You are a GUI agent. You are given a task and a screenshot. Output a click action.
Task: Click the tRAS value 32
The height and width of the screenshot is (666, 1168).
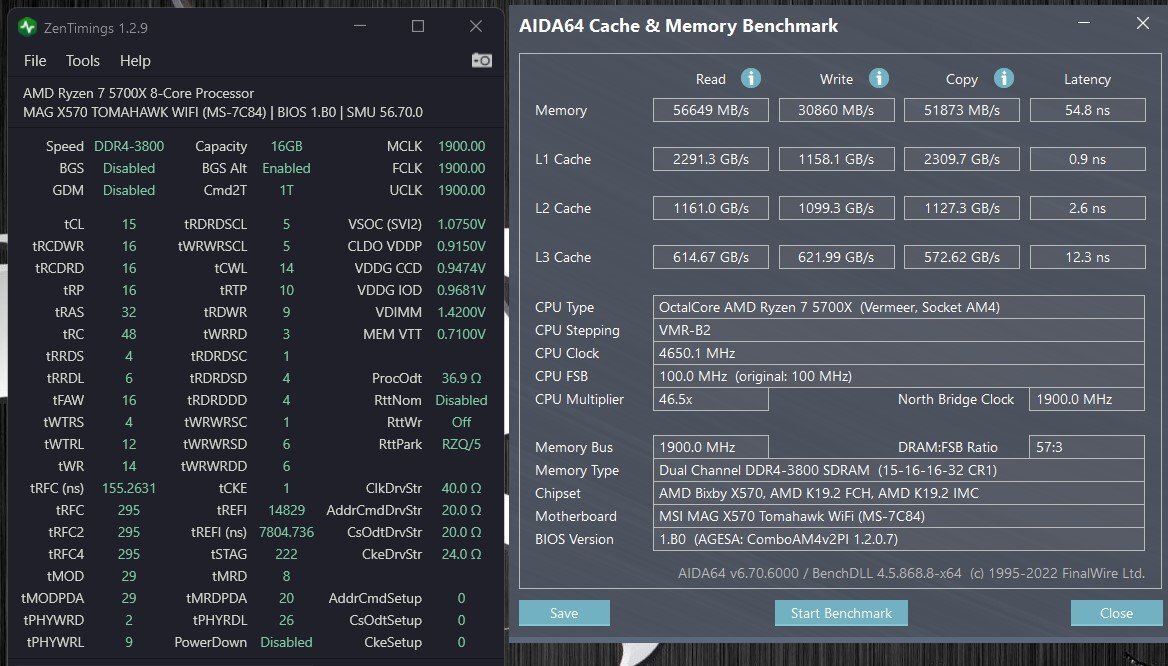tap(129, 312)
